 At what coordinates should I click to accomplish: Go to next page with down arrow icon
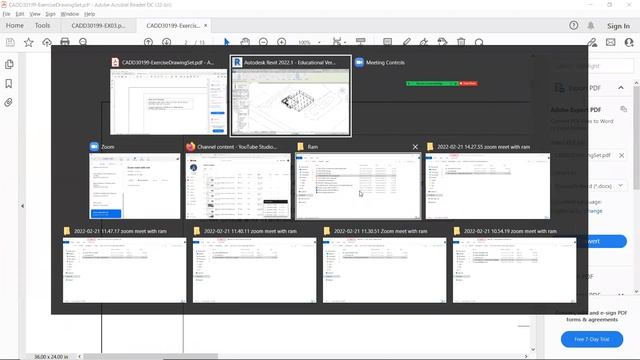(x=167, y=42)
